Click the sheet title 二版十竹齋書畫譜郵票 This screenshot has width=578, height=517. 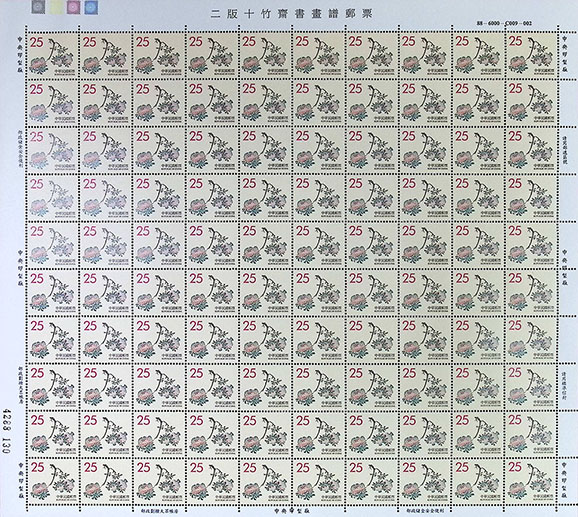point(292,14)
